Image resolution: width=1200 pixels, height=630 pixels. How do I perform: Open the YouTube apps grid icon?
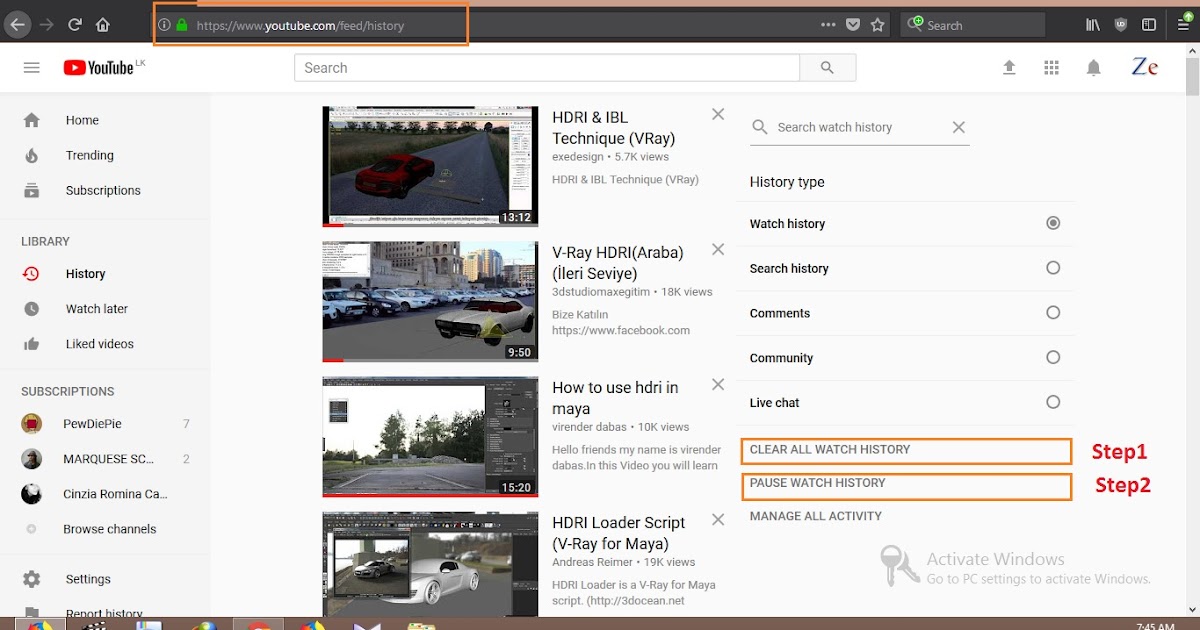point(1051,67)
